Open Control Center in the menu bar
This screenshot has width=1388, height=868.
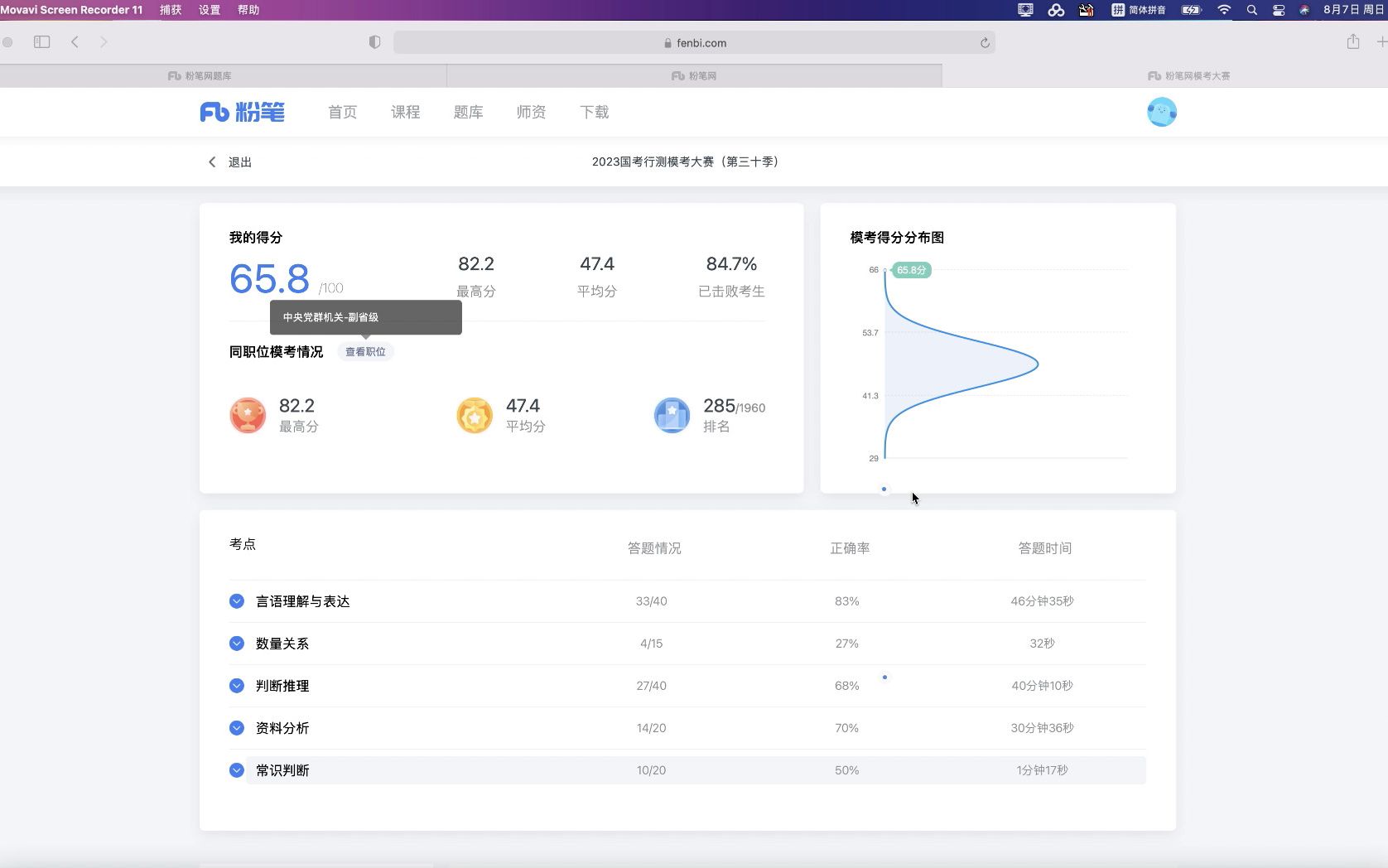(x=1279, y=10)
